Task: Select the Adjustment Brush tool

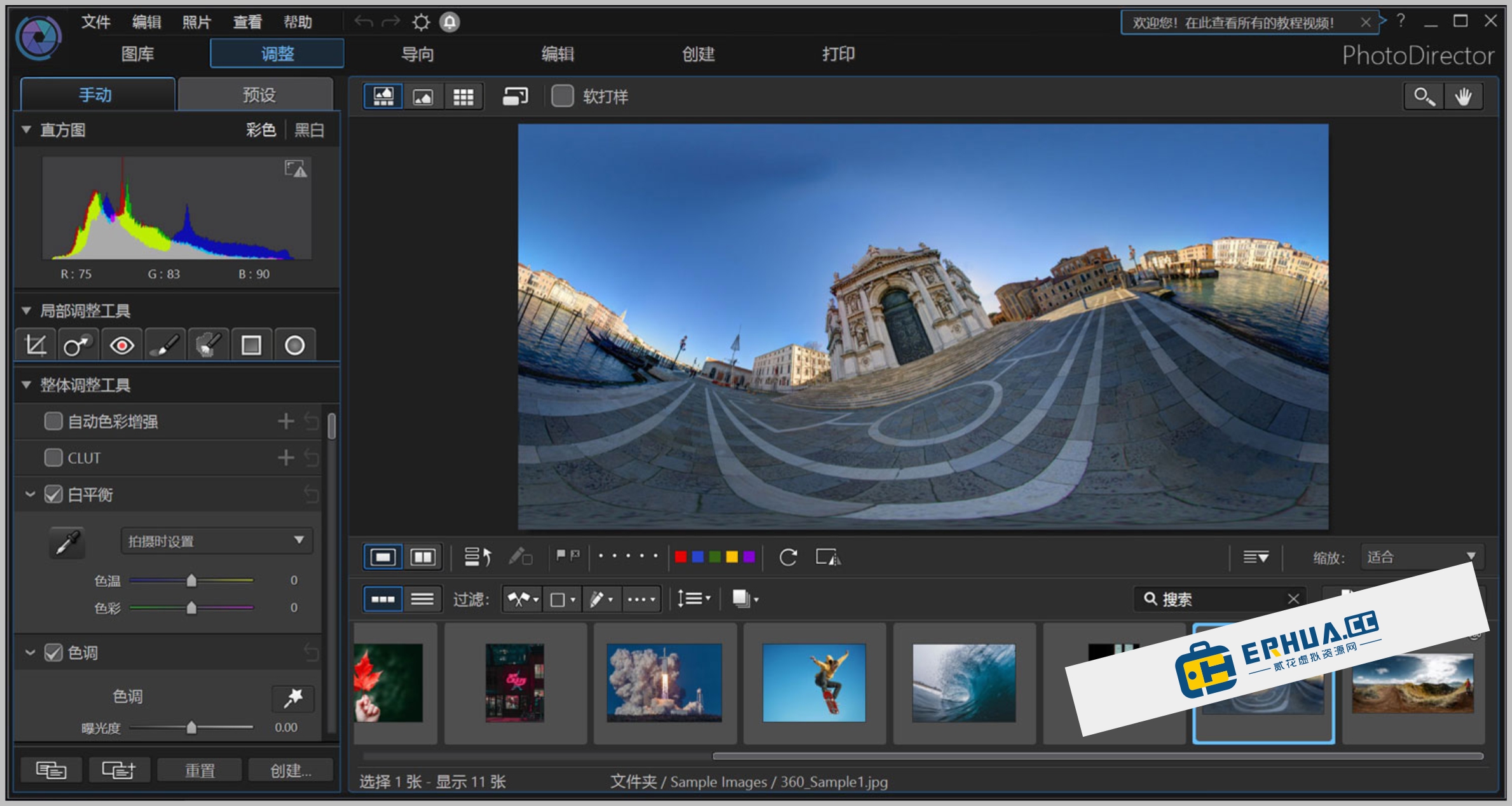Action: [164, 345]
